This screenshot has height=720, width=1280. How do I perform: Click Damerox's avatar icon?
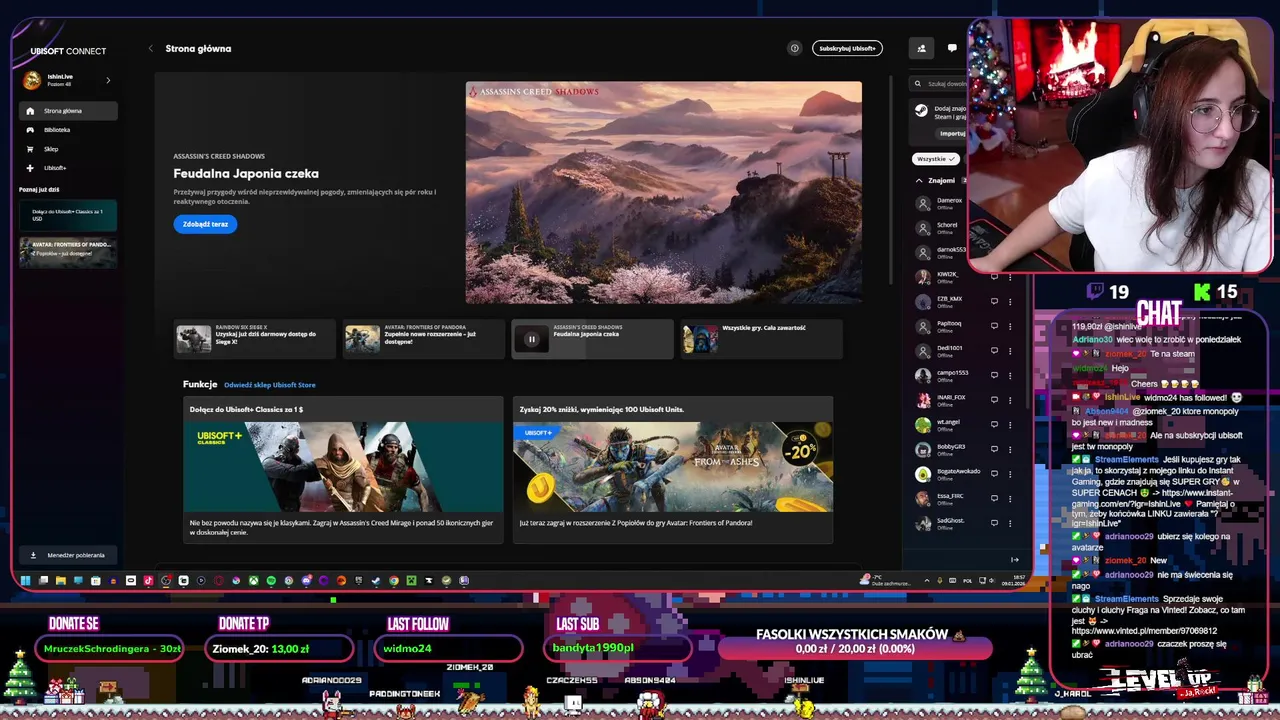coord(923,203)
